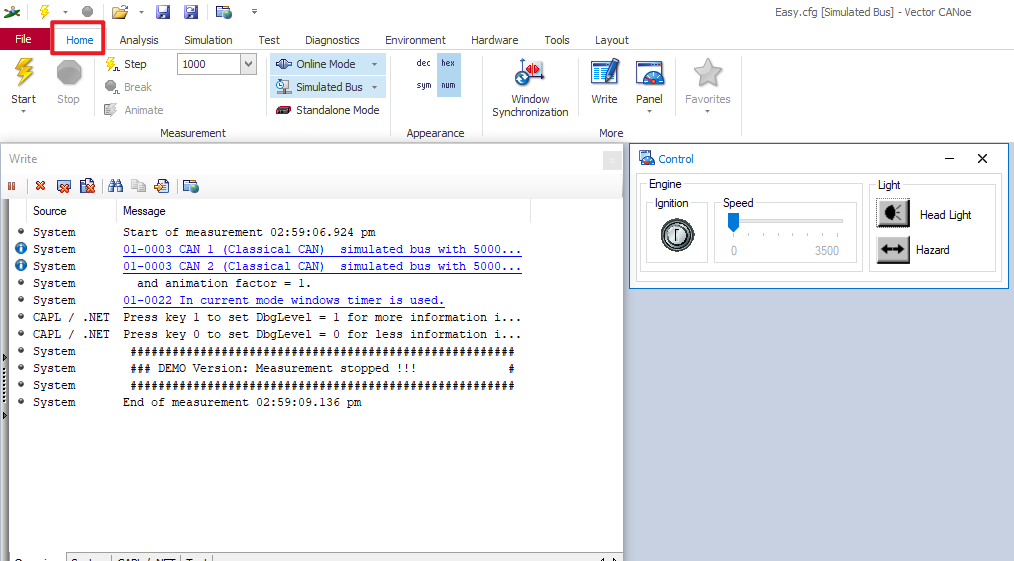Click the step value field showing 1000
The width and height of the screenshot is (1014, 561).
pos(208,64)
